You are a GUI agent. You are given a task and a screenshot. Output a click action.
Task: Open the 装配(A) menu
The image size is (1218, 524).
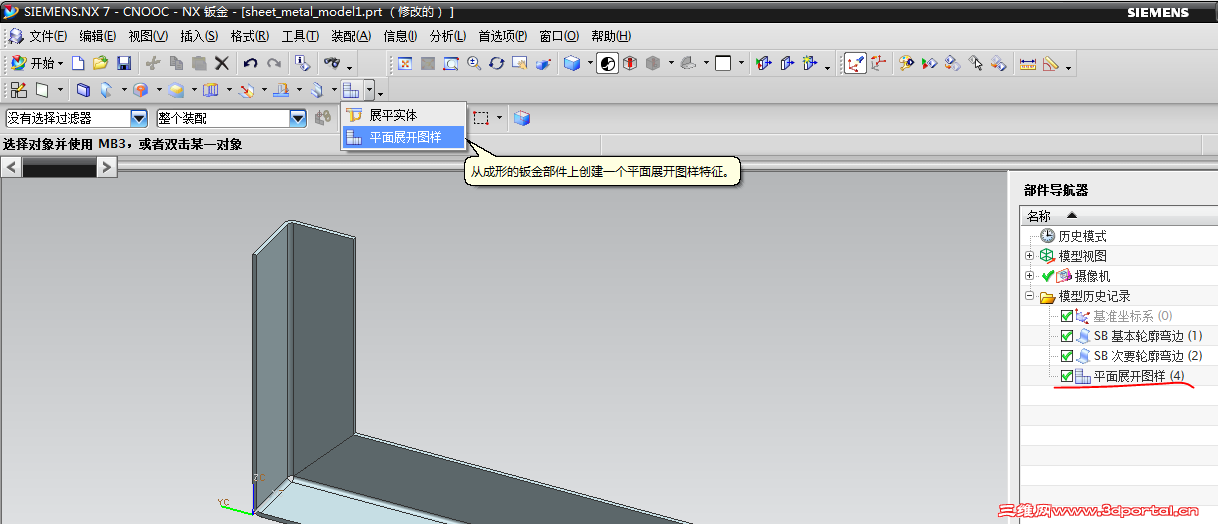click(351, 36)
